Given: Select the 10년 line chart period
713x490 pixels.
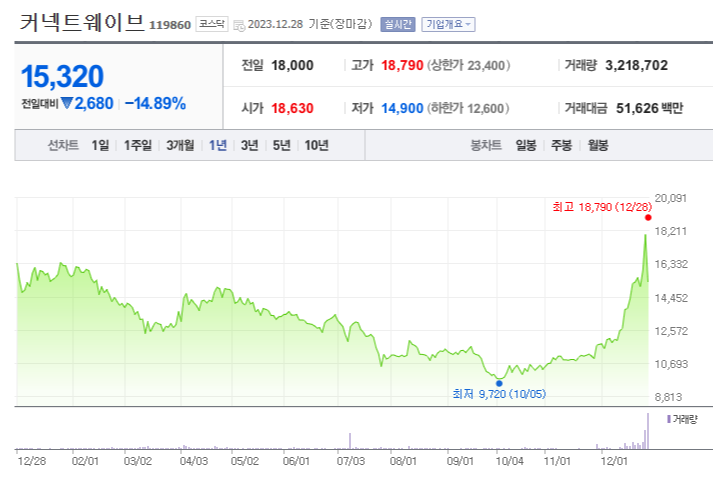Looking at the screenshot, I should [x=316, y=145].
